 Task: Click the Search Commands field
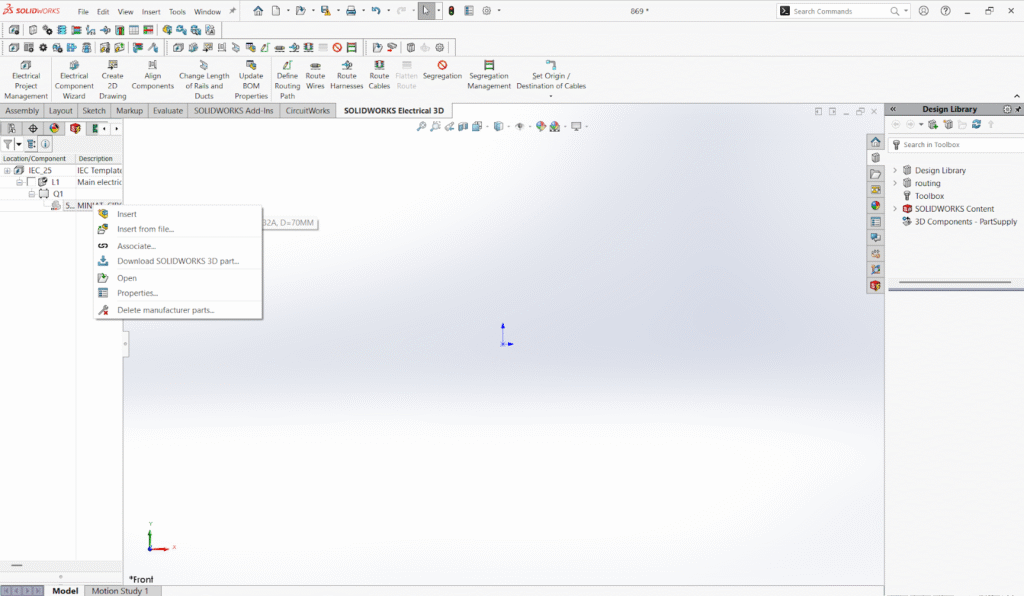[x=840, y=11]
